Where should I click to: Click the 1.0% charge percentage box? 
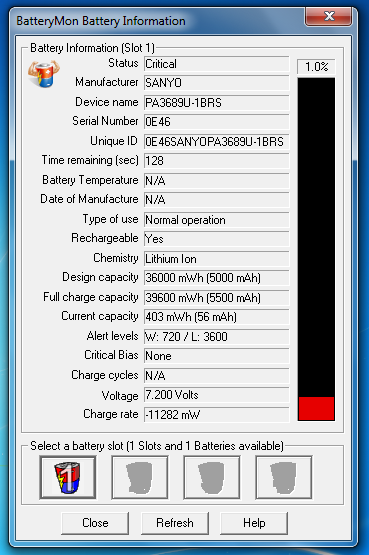pos(316,67)
